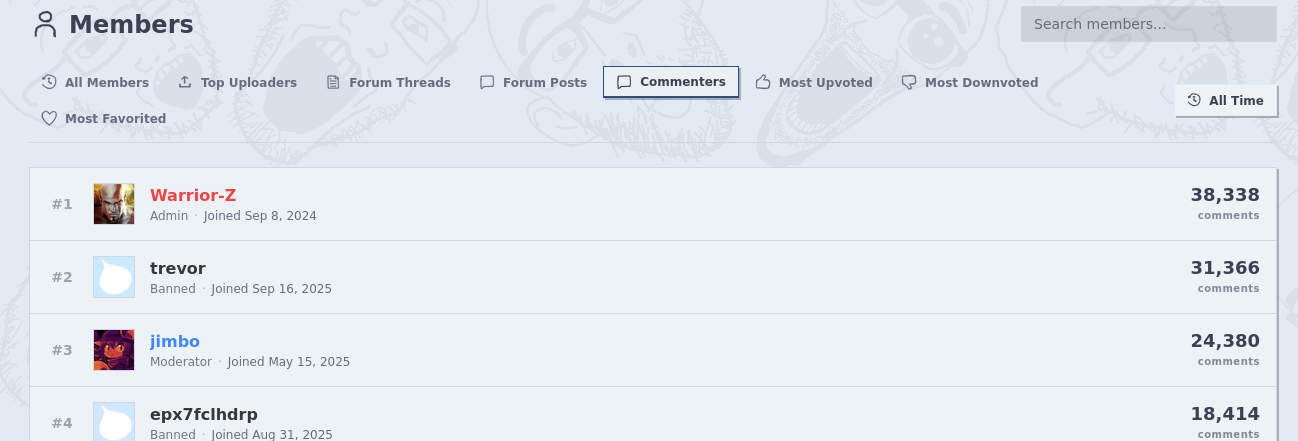Click the Top Uploaders upload icon
Screen dimensions: 1298x441
pyautogui.click(x=185, y=82)
